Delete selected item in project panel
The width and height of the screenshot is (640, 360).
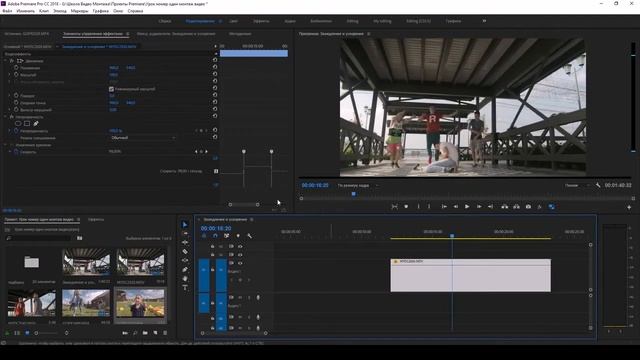tap(165, 333)
